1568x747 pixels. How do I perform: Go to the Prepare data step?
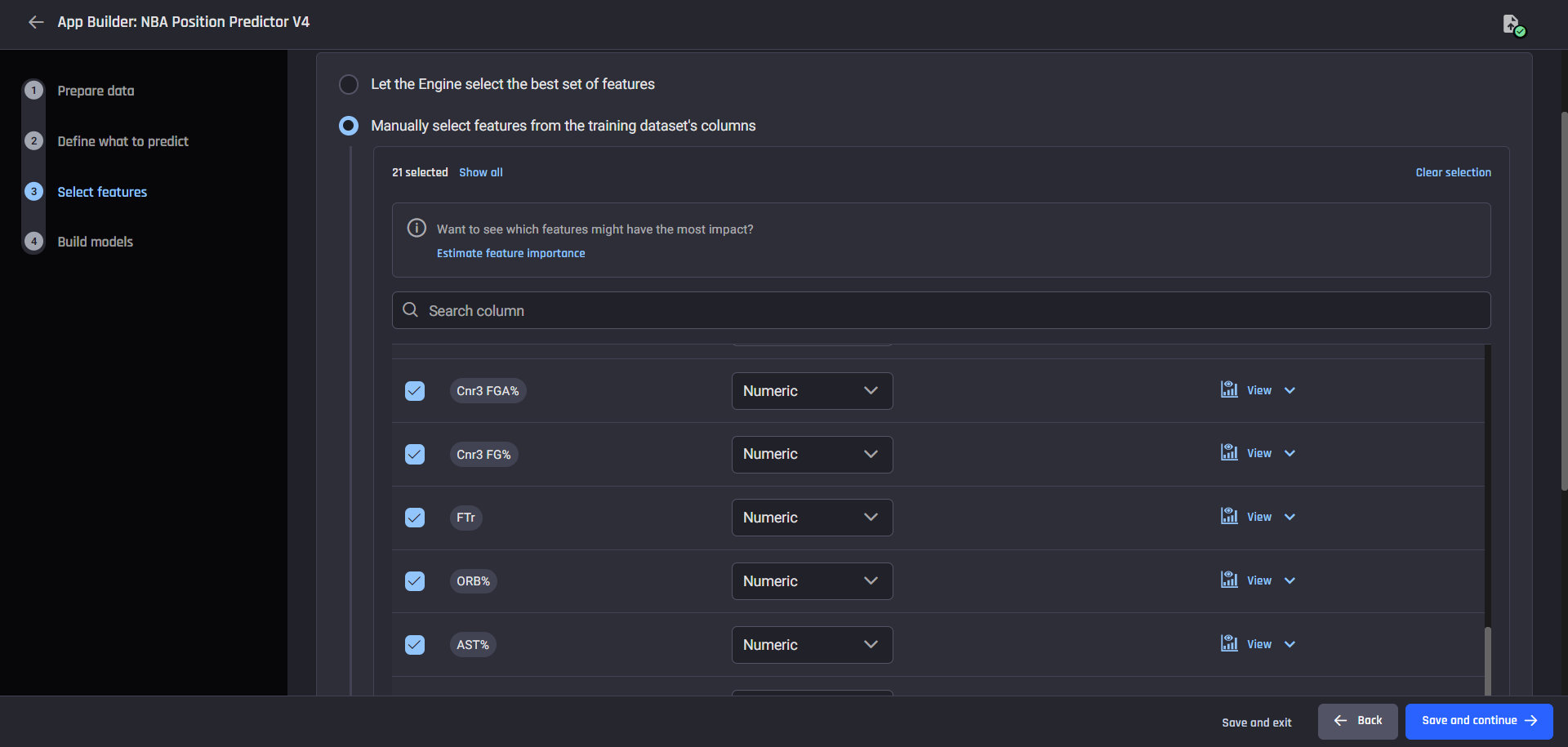[x=96, y=91]
